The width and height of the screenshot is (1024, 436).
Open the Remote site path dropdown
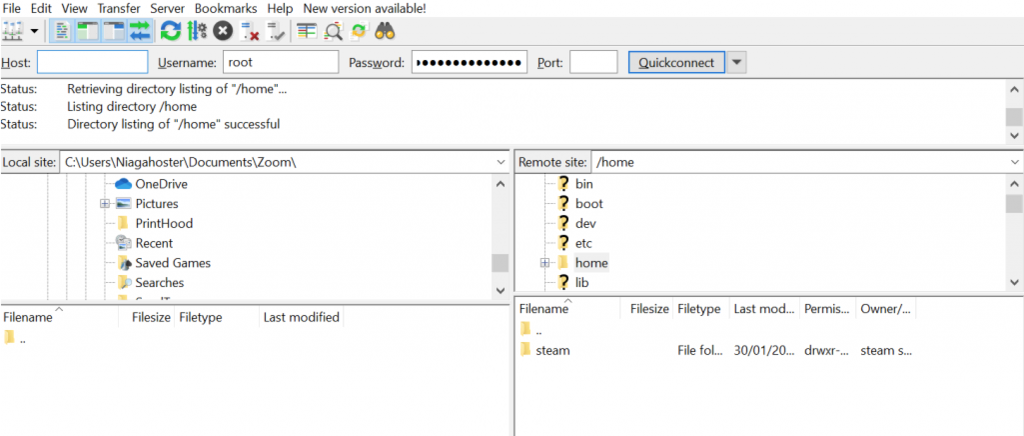tap(1015, 162)
